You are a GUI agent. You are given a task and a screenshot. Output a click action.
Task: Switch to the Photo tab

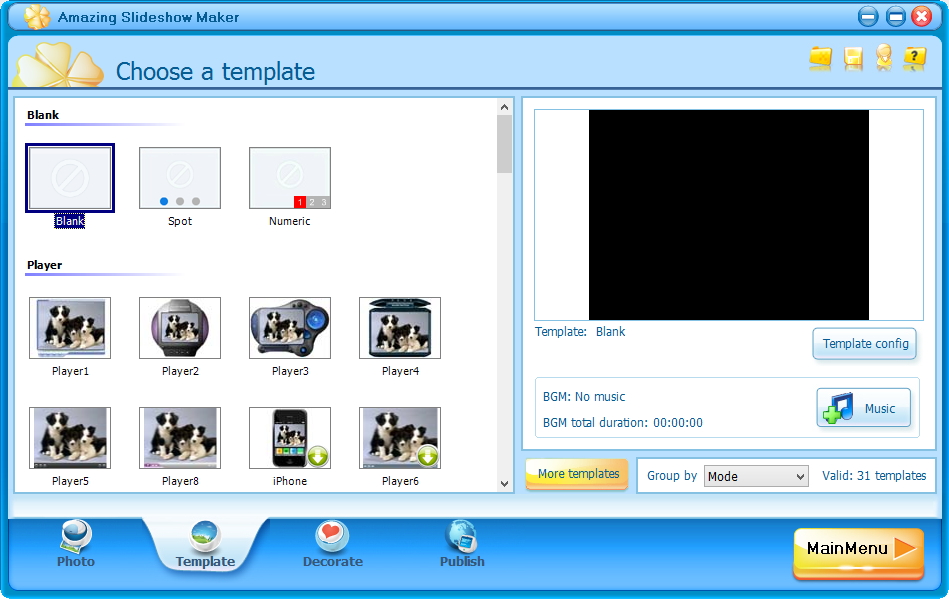(76, 544)
